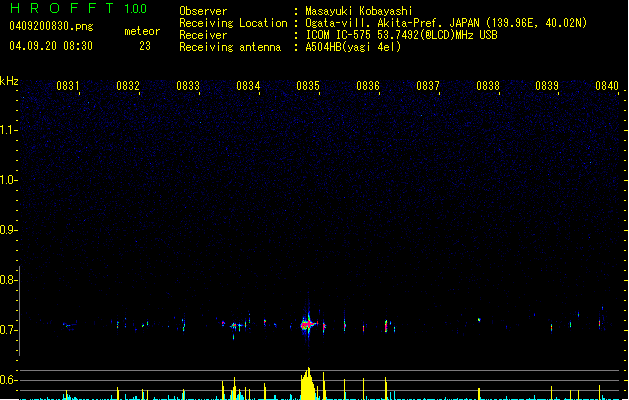Click the strong meteor echo at 0835
This screenshot has height=400, width=629.
[x=308, y=323]
